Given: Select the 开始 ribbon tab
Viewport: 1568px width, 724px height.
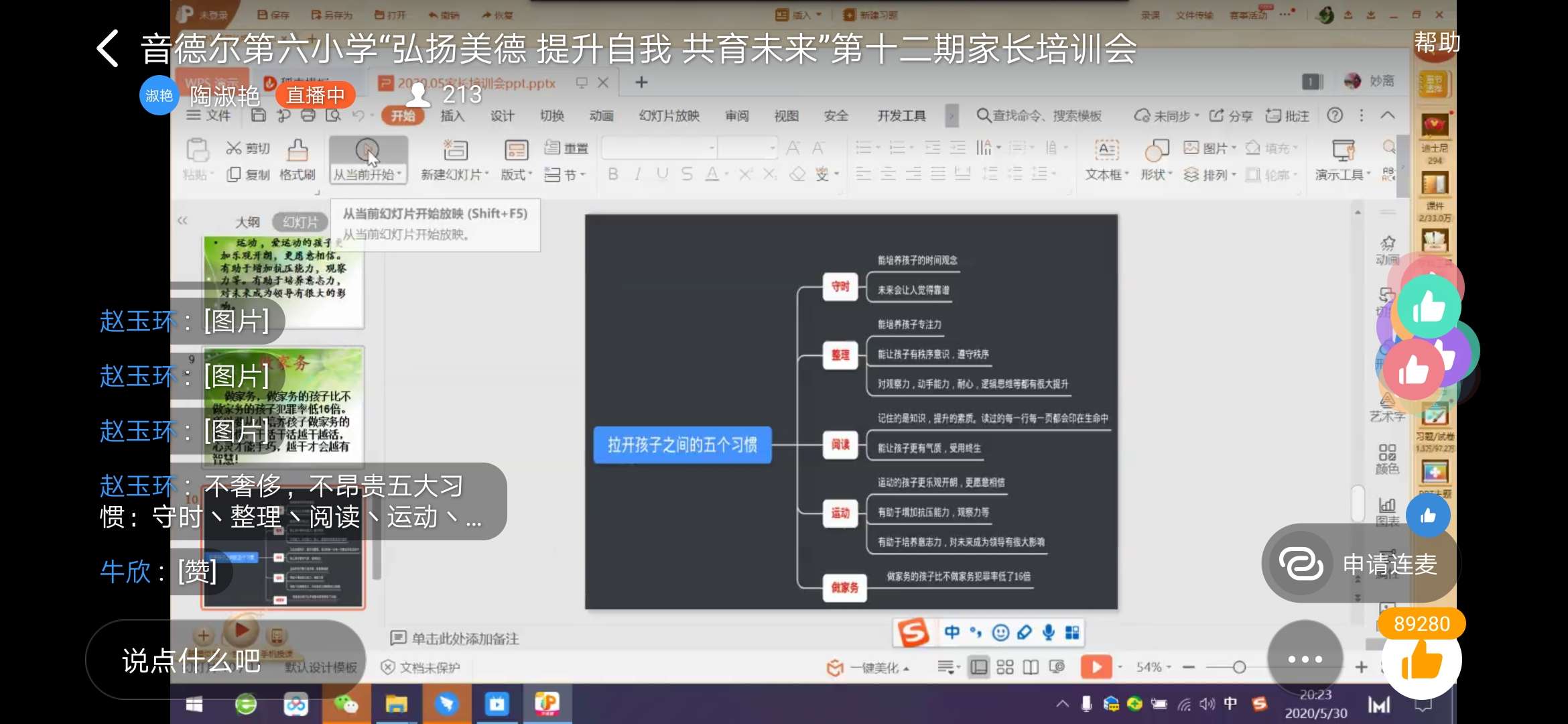Looking at the screenshot, I should click(x=403, y=116).
